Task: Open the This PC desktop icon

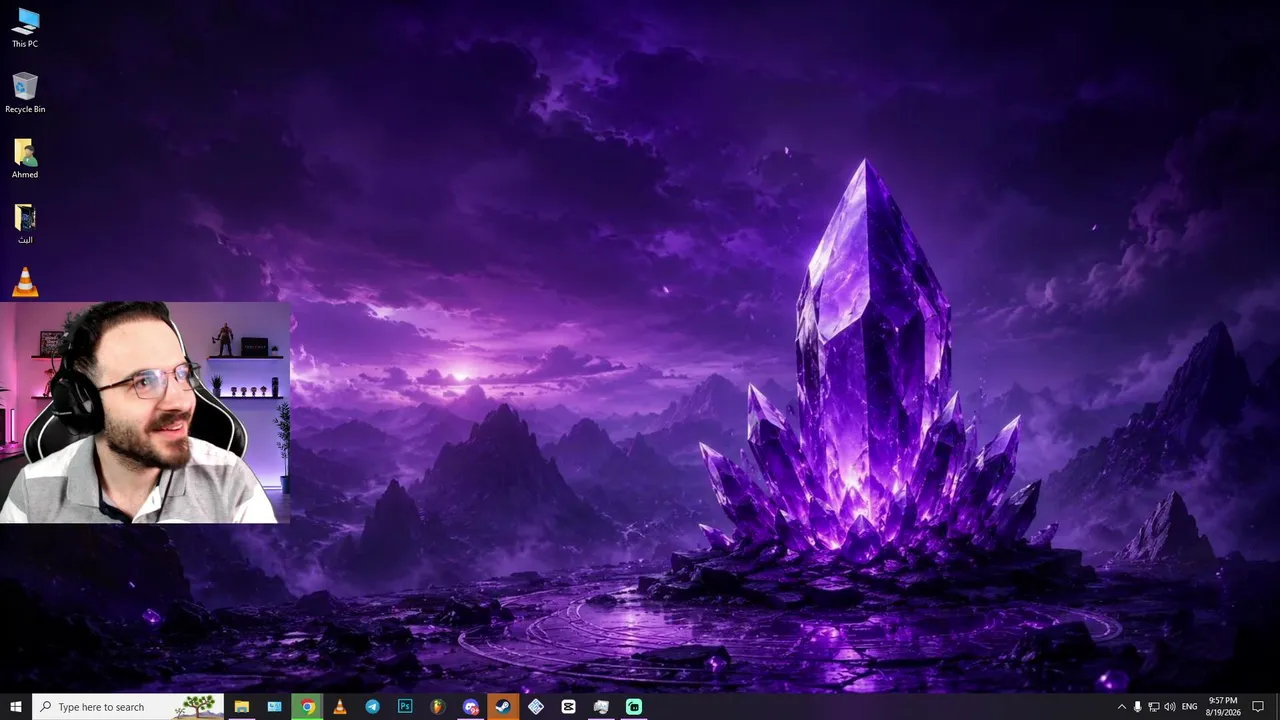Action: 25,28
